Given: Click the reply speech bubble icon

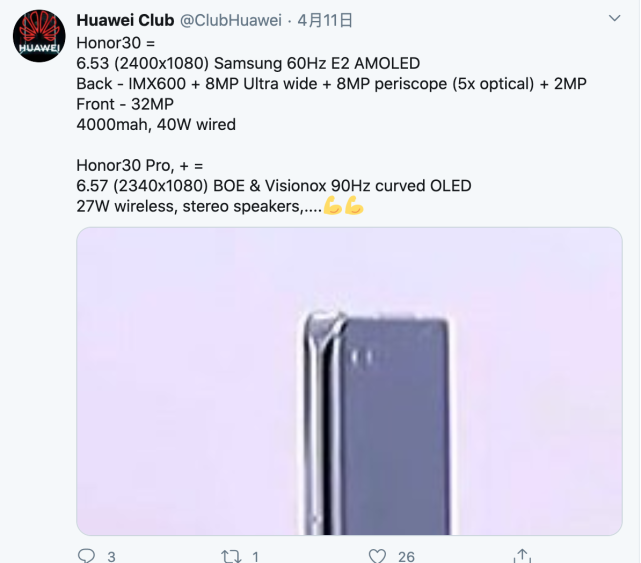Looking at the screenshot, I should pos(86,556).
